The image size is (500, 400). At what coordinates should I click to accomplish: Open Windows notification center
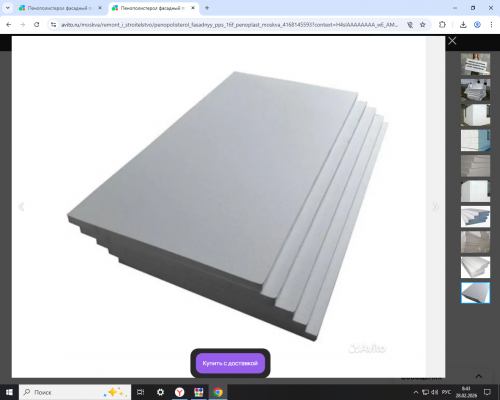487,392
